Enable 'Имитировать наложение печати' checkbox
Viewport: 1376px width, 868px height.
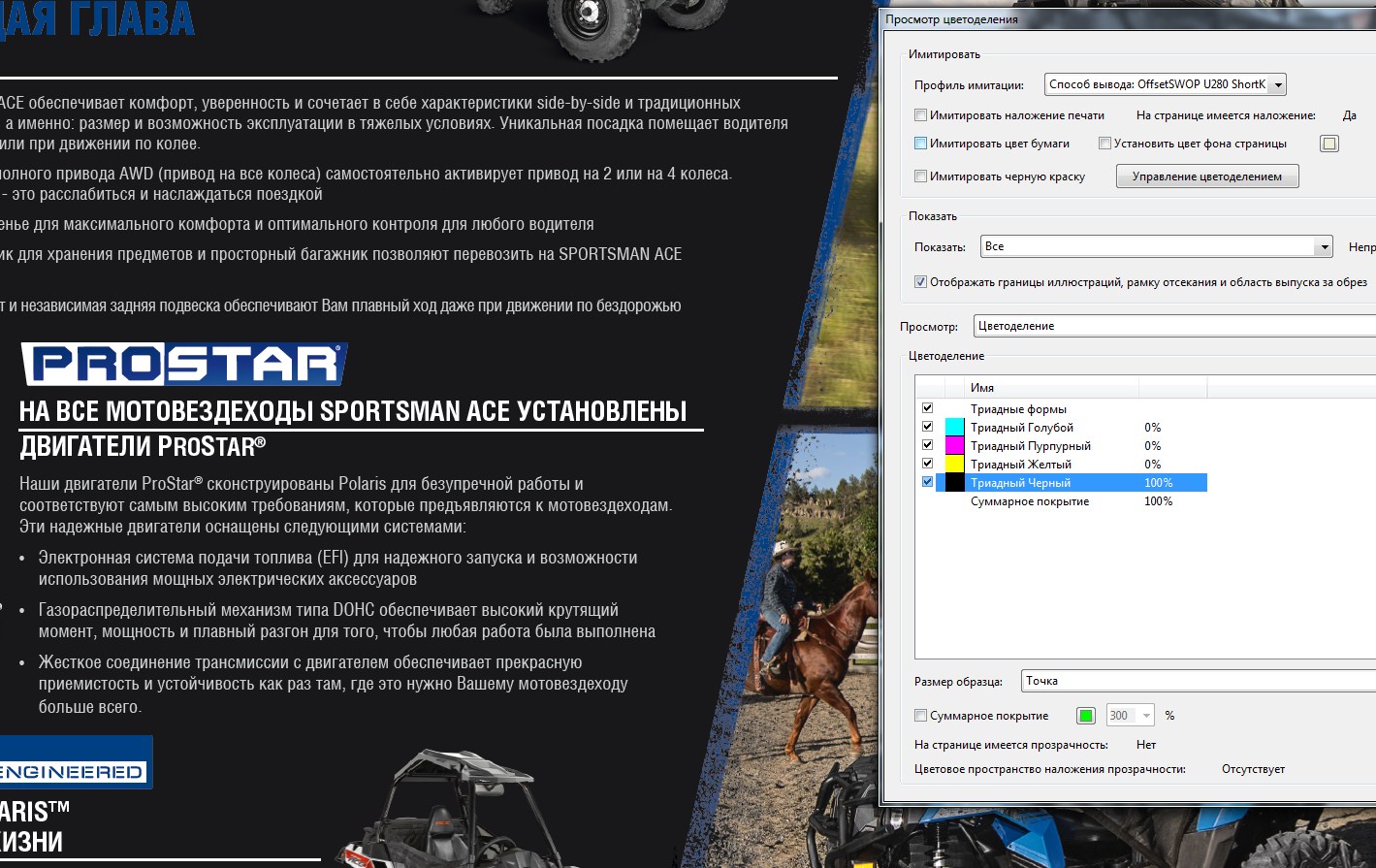point(920,115)
